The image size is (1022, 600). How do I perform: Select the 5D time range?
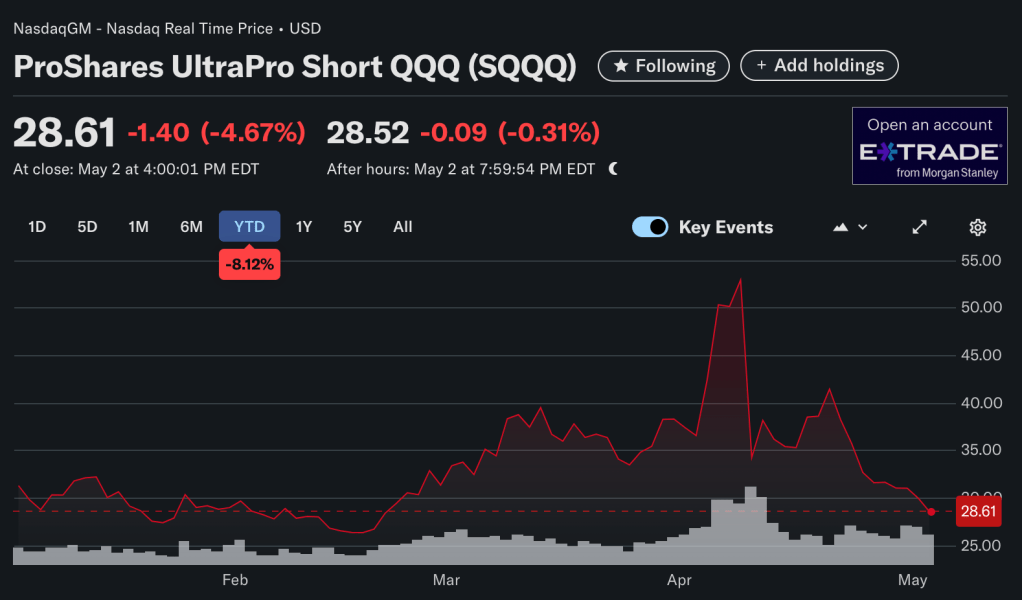pos(87,227)
